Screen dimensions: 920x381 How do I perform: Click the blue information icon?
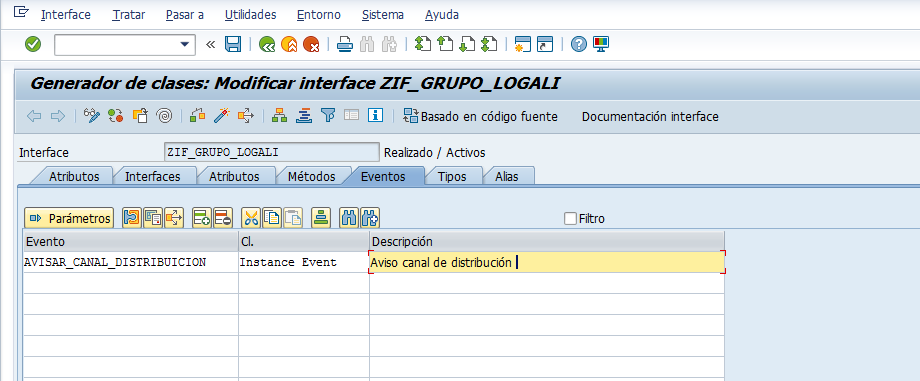(376, 116)
